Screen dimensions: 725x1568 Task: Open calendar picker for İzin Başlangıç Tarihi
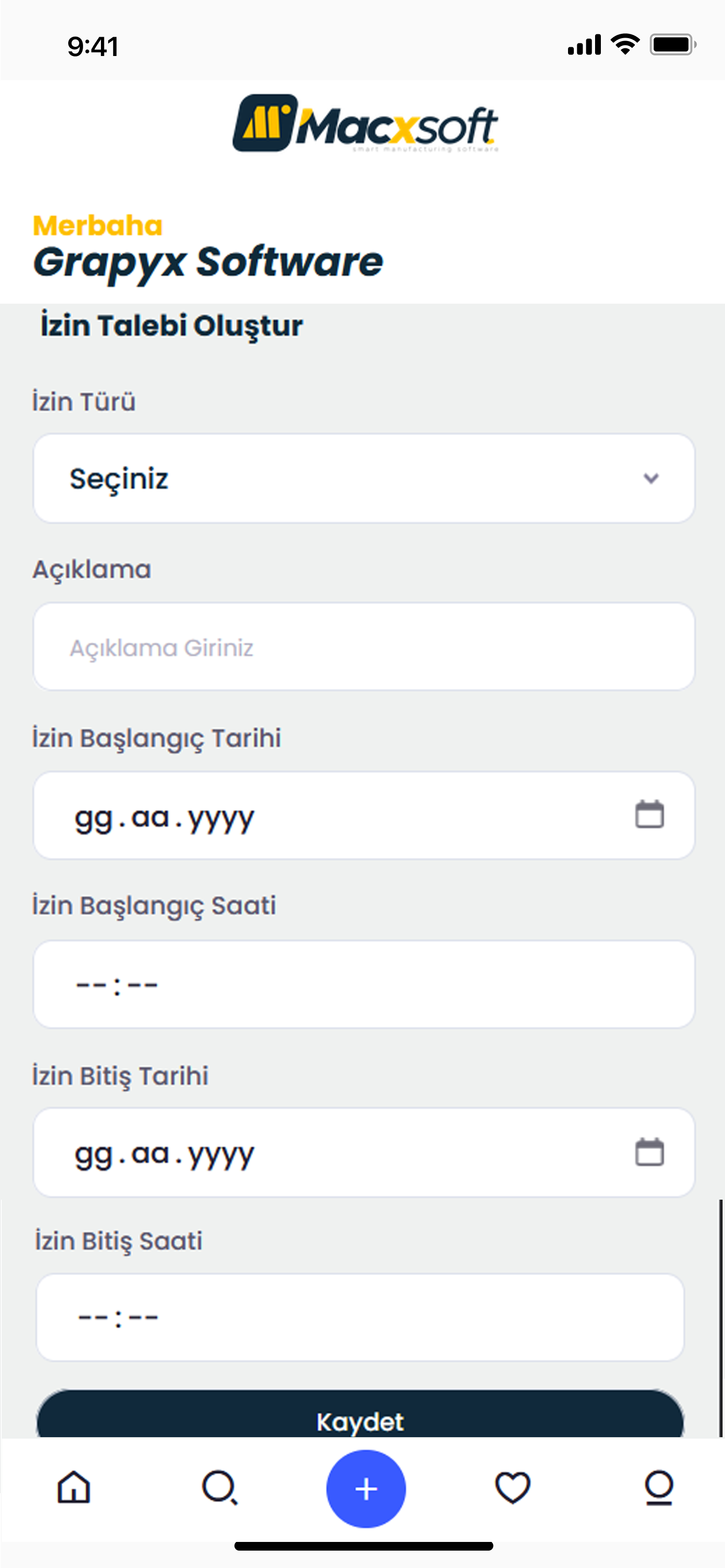[650, 814]
